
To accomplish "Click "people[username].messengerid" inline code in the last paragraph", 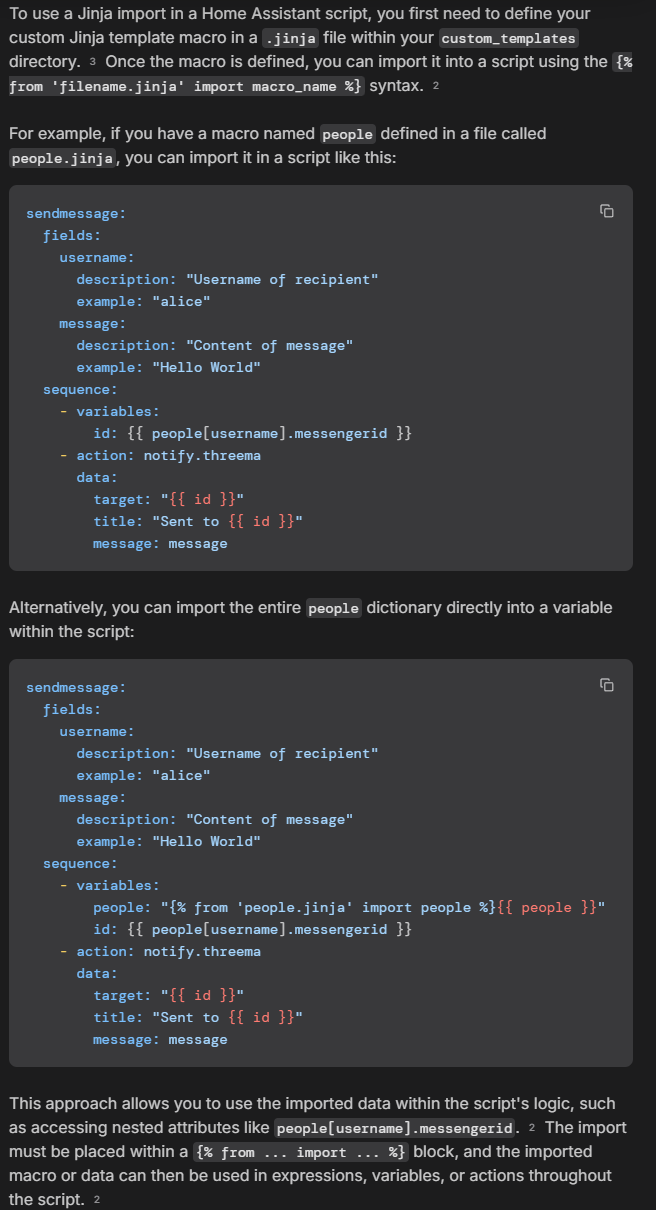I will [x=394, y=1129].
